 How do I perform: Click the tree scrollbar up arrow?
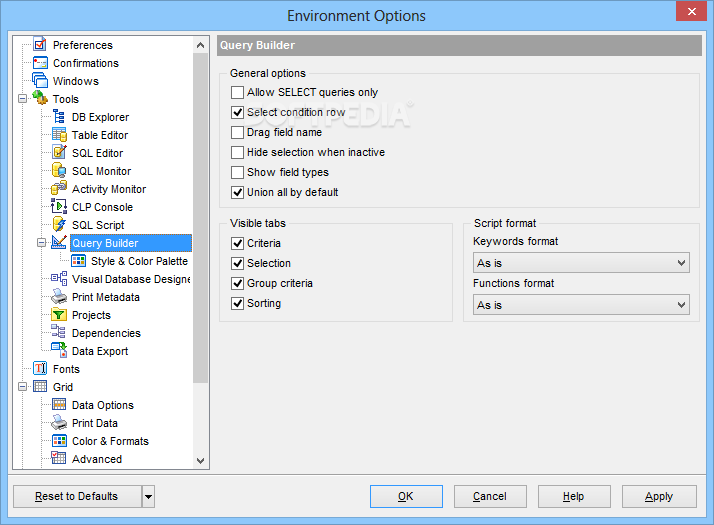(200, 45)
